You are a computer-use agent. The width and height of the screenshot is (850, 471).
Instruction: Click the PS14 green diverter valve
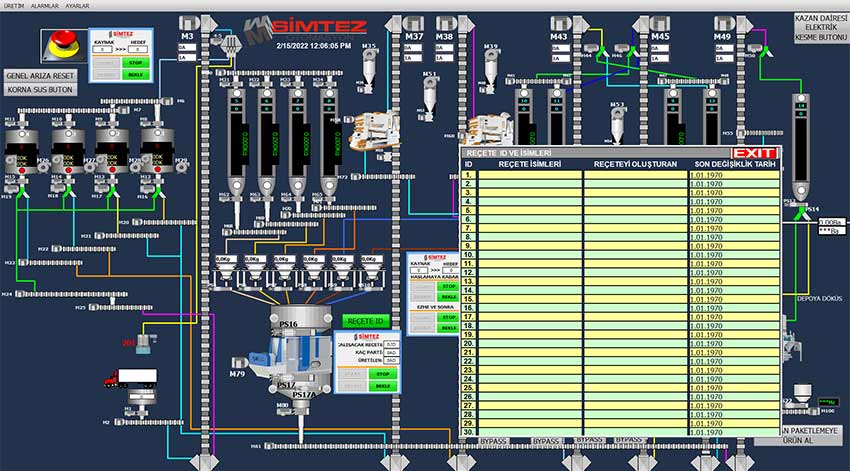(800, 213)
